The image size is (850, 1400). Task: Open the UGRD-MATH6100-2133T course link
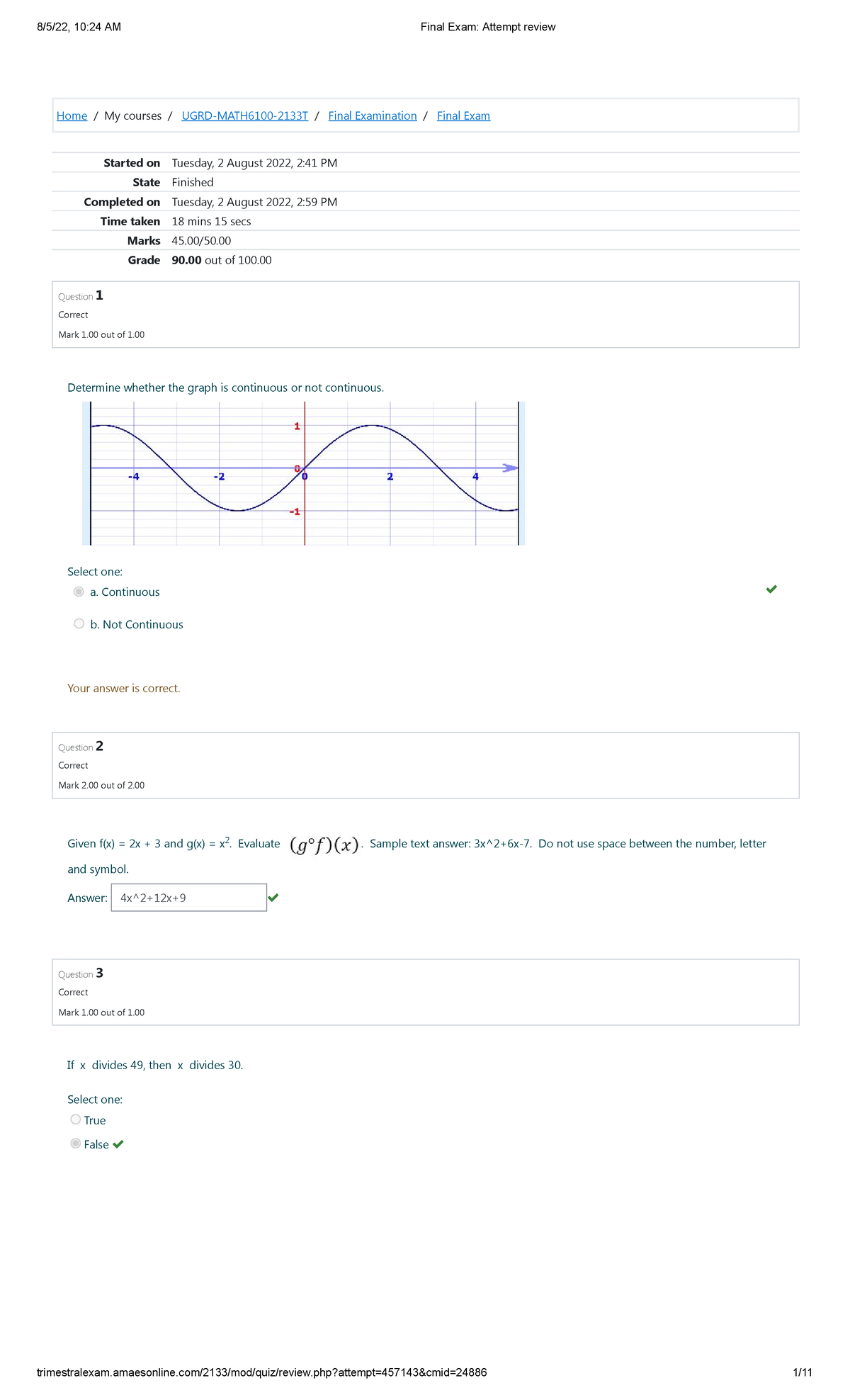(x=244, y=115)
